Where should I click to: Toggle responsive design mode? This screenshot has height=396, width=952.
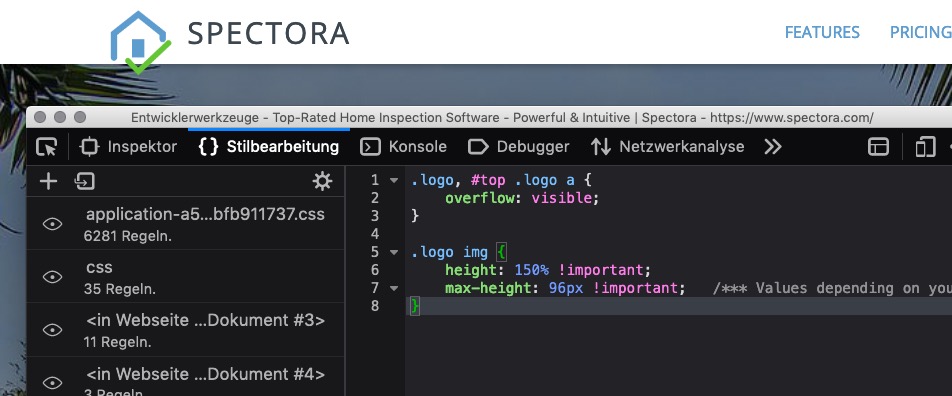coord(925,147)
